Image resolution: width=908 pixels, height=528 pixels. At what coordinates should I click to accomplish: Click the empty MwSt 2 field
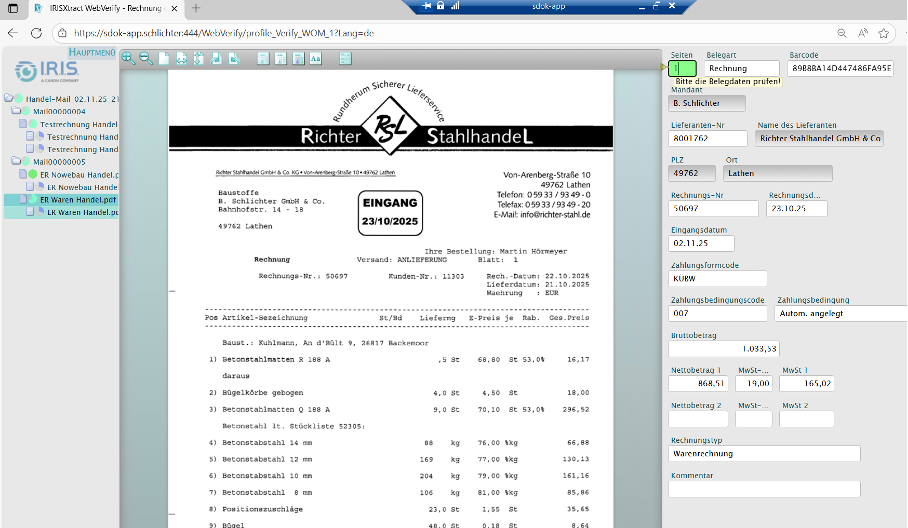pos(807,419)
